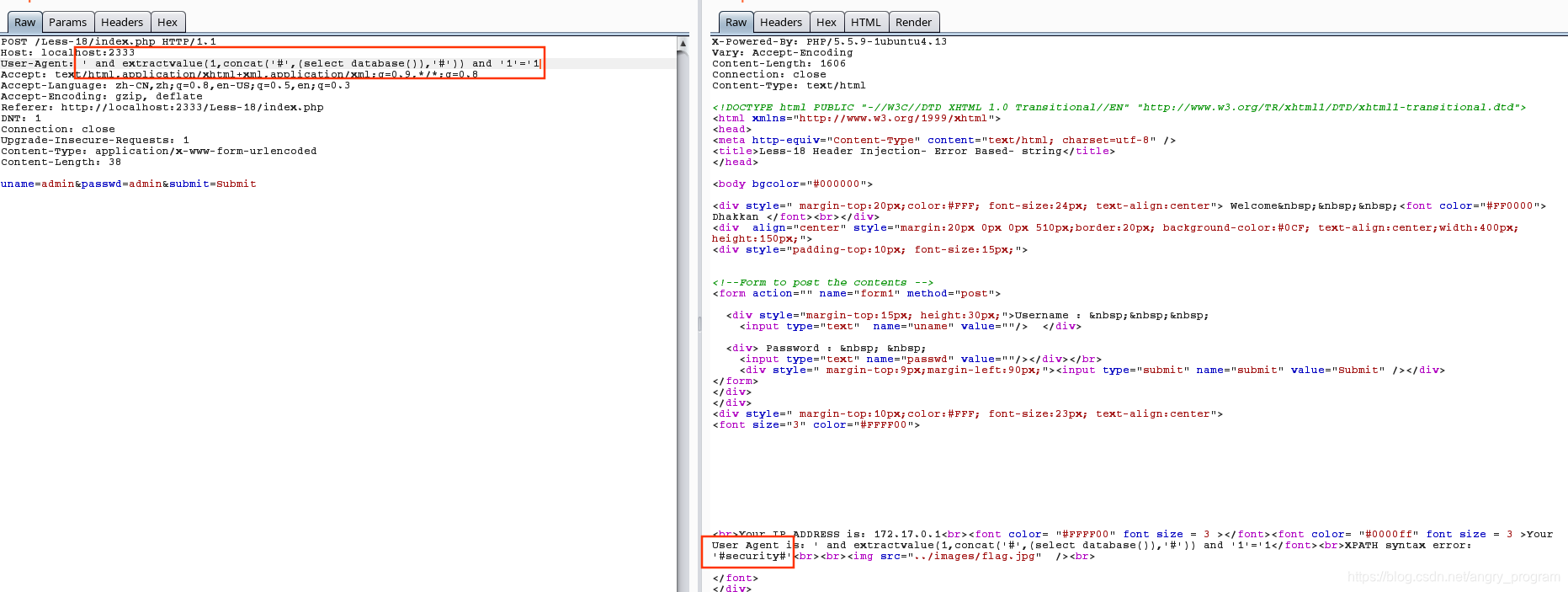
Task: Click the Content-Length: 1606 response header
Action: coord(779,63)
